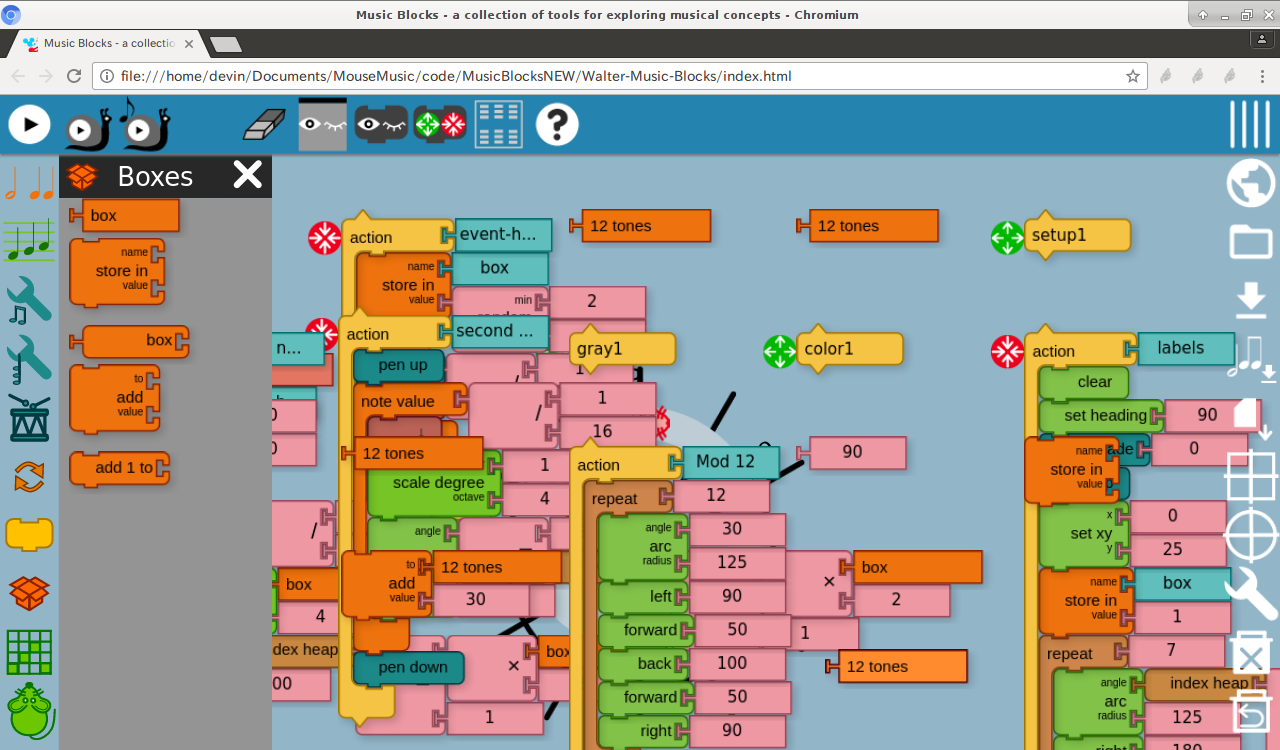Run slowly with music using the snail with note icon
Screen dimensions: 1280x750
pyautogui.click(x=145, y=125)
